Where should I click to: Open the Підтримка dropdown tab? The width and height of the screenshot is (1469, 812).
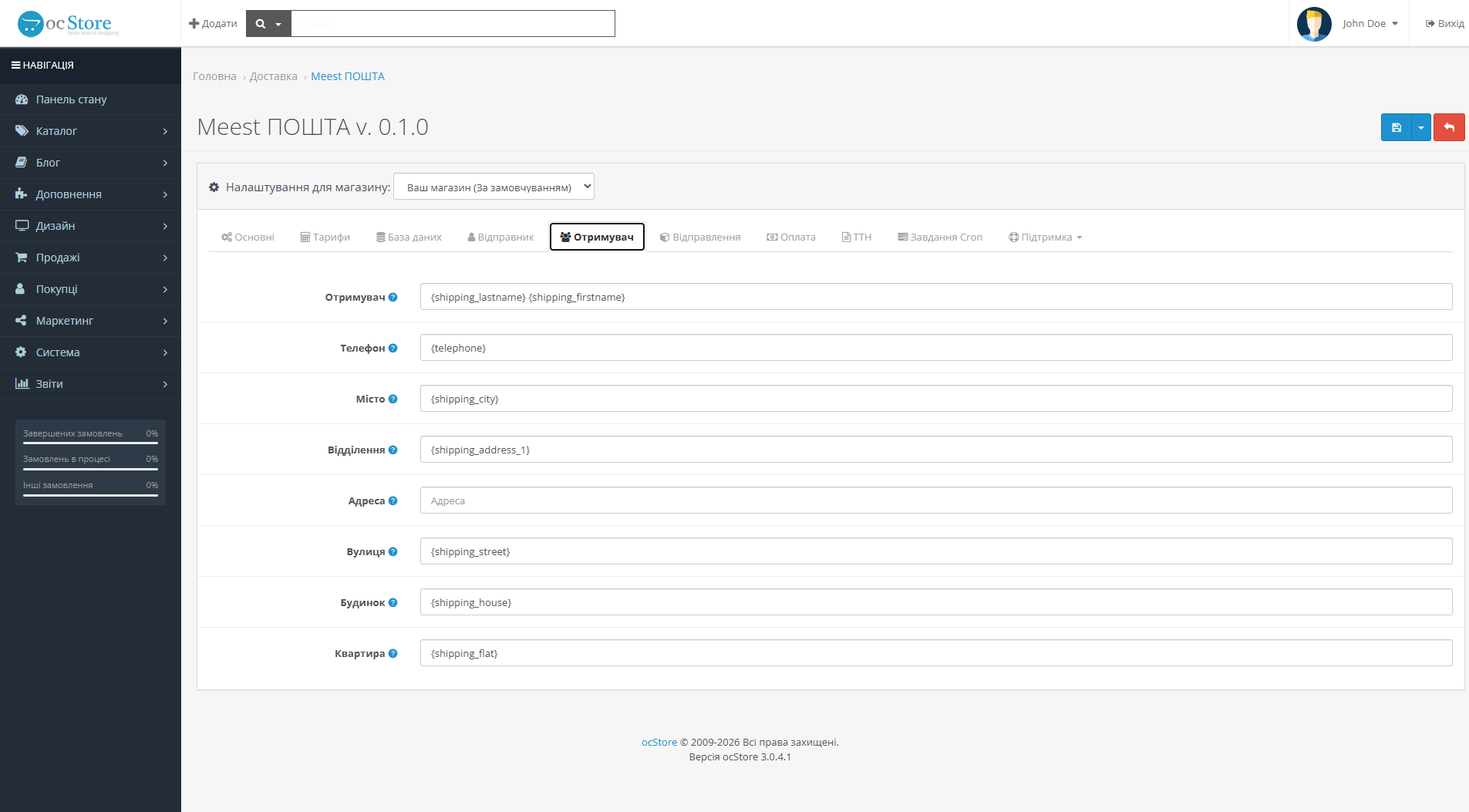click(1045, 238)
